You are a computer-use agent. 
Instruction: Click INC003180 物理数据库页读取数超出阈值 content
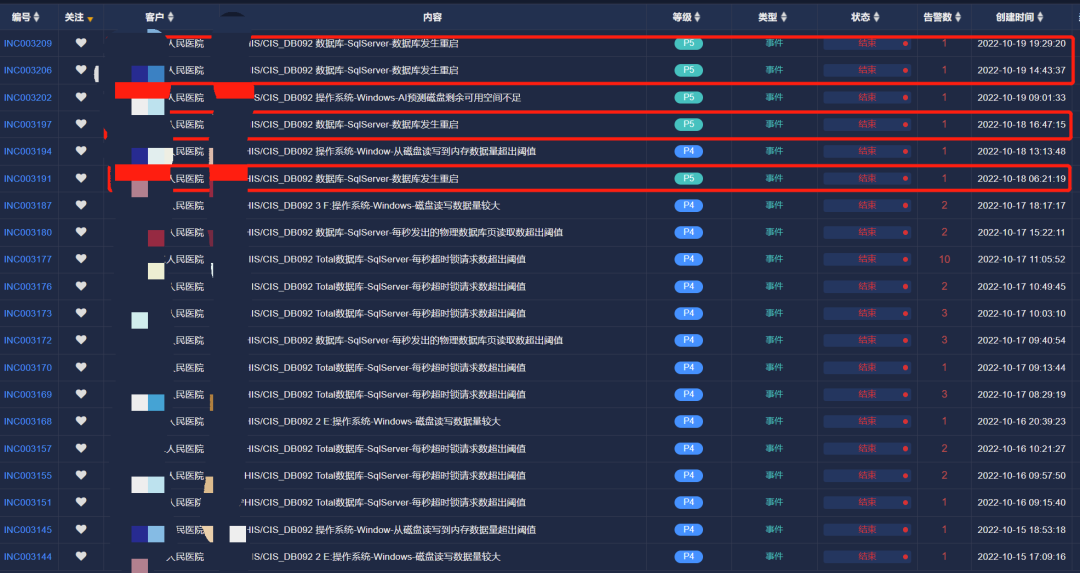(x=405, y=233)
